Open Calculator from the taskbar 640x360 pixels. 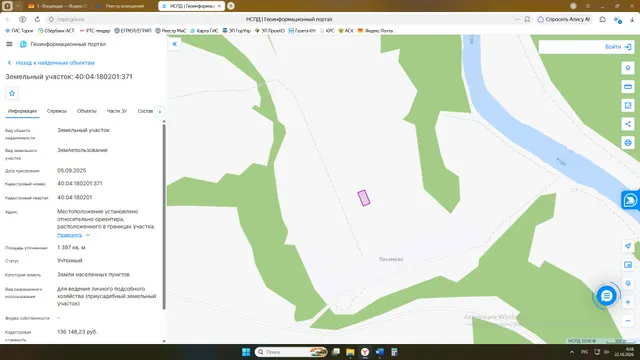394,352
